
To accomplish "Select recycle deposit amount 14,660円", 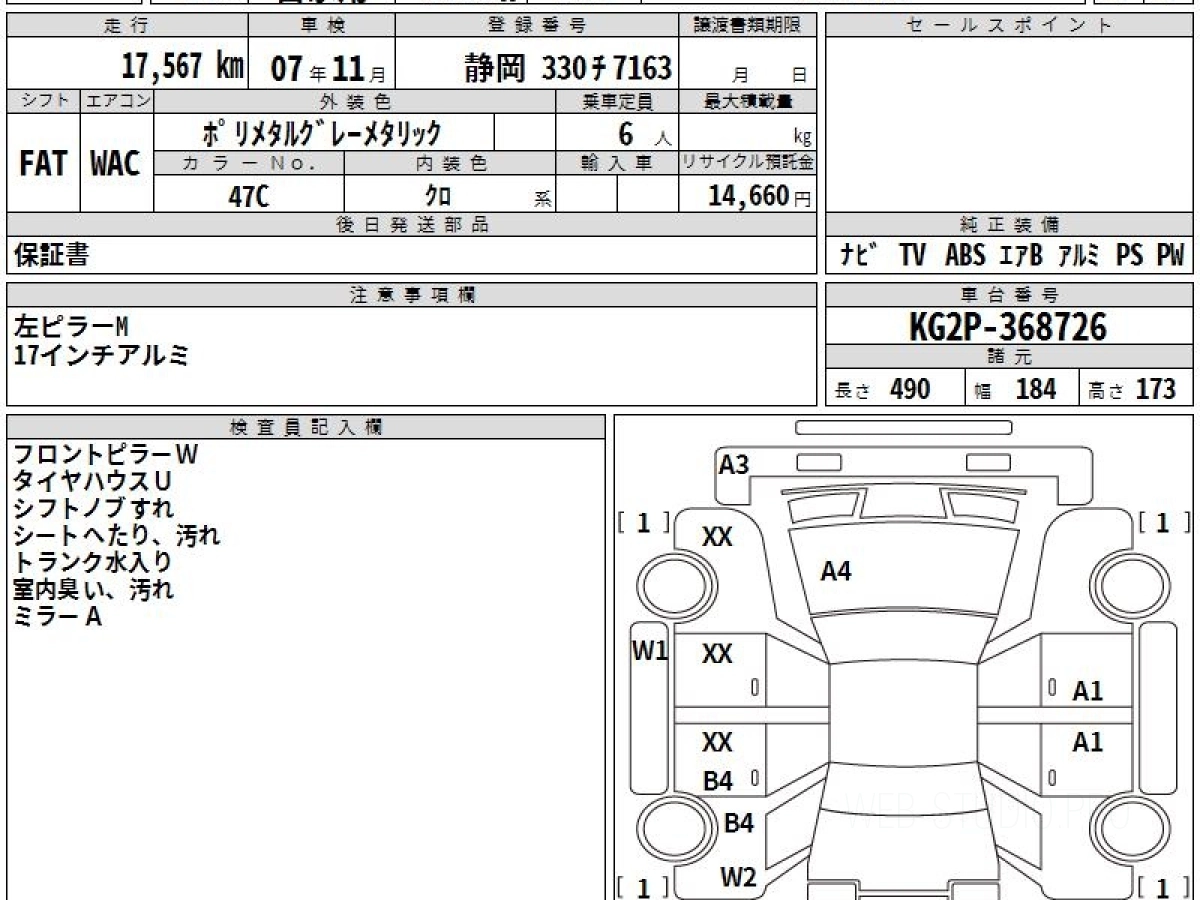I will pyautogui.click(x=748, y=196).
